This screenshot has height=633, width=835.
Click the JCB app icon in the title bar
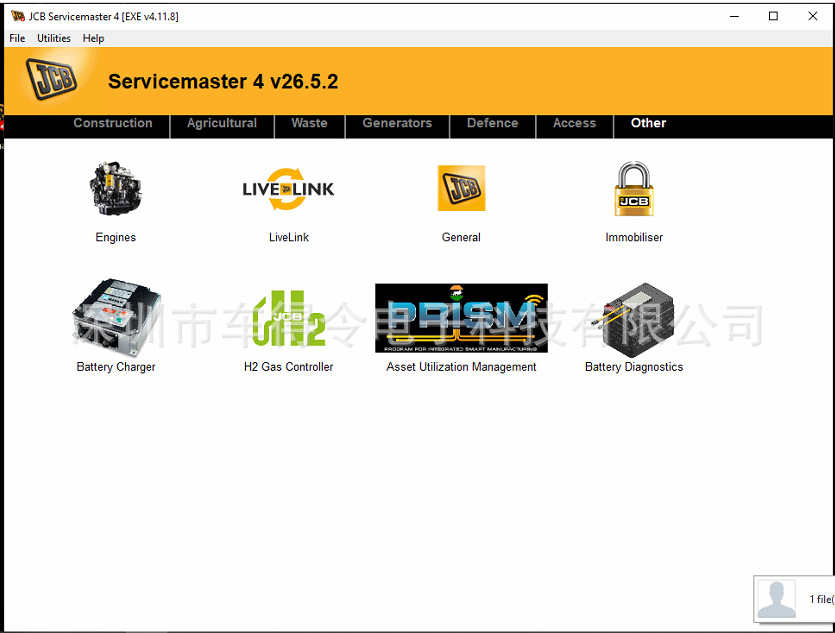[x=18, y=16]
